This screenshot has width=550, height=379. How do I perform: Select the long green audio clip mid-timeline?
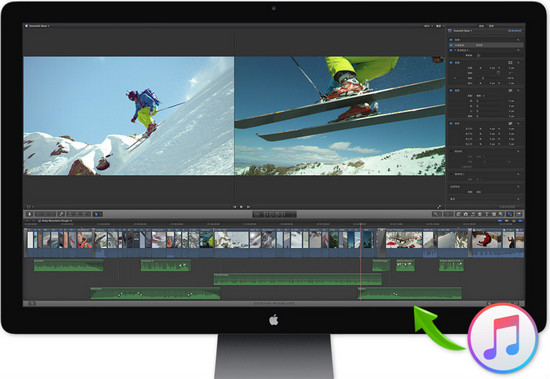pos(298,279)
